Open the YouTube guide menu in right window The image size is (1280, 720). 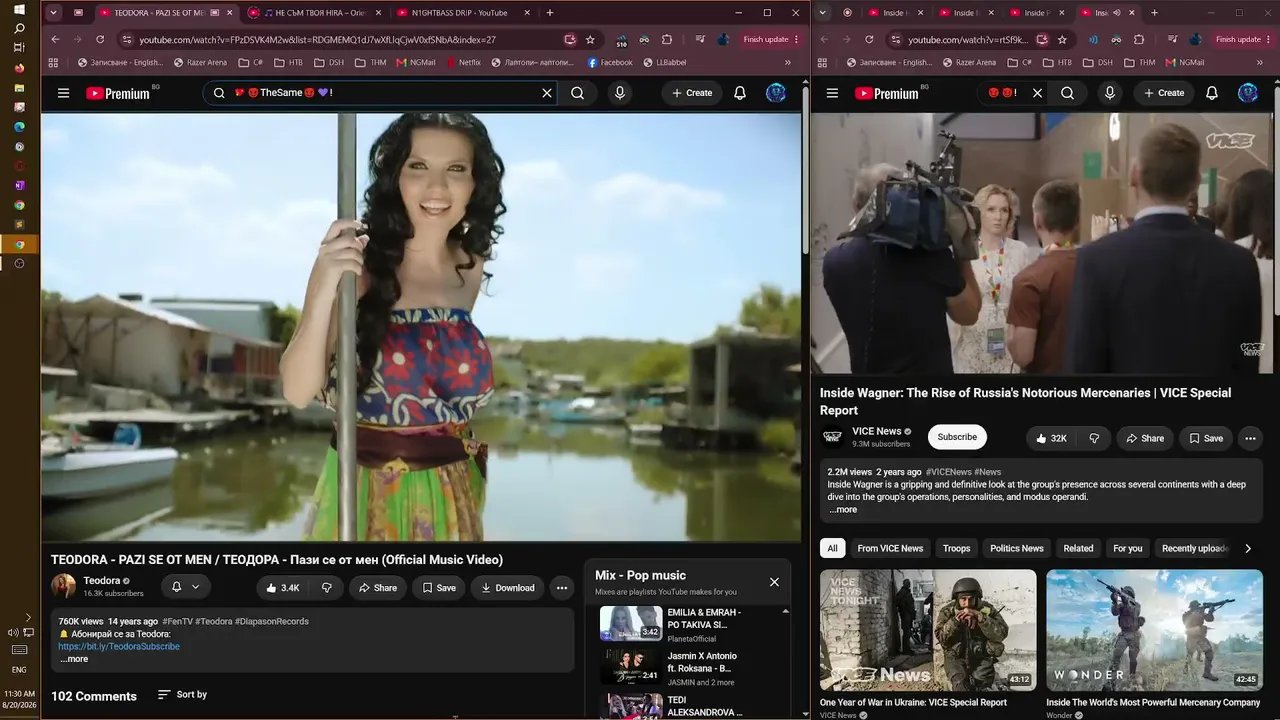coord(832,93)
